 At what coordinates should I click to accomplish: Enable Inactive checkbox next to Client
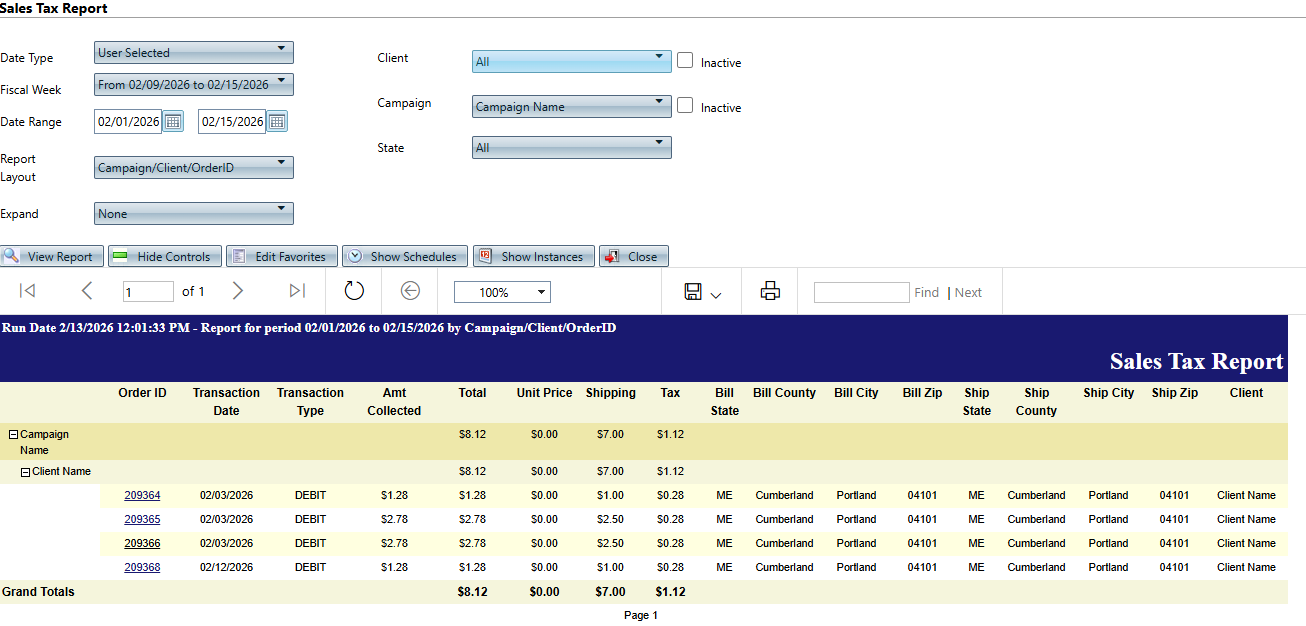pyautogui.click(x=685, y=60)
